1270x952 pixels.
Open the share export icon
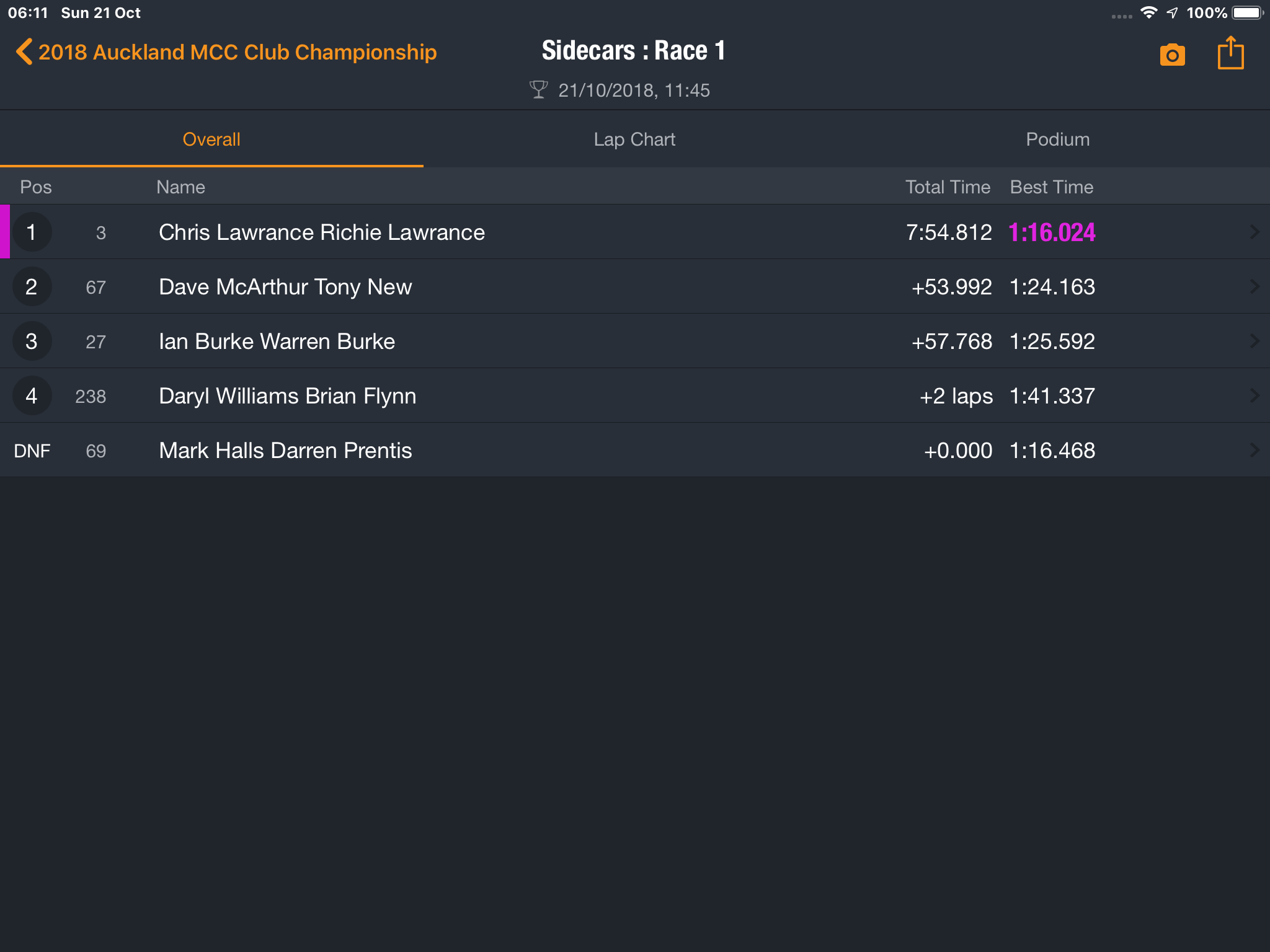(1230, 53)
